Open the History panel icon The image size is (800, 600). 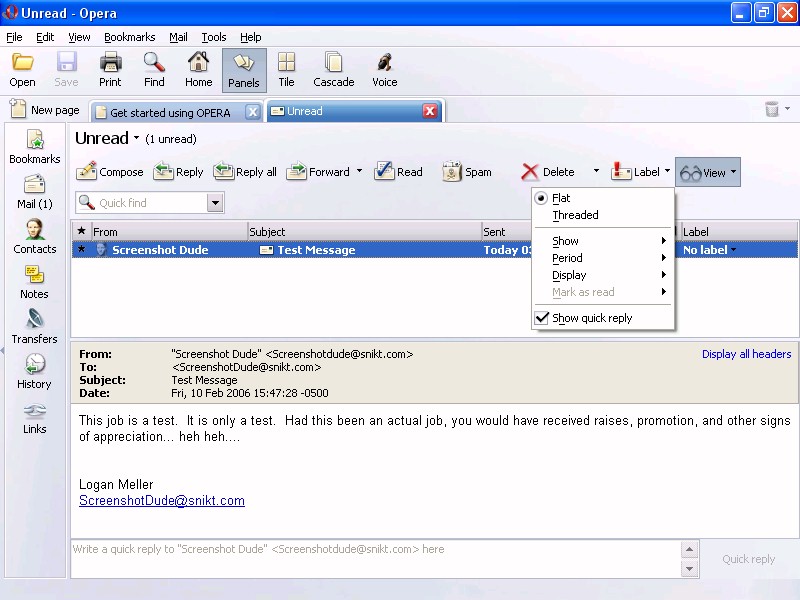34,364
